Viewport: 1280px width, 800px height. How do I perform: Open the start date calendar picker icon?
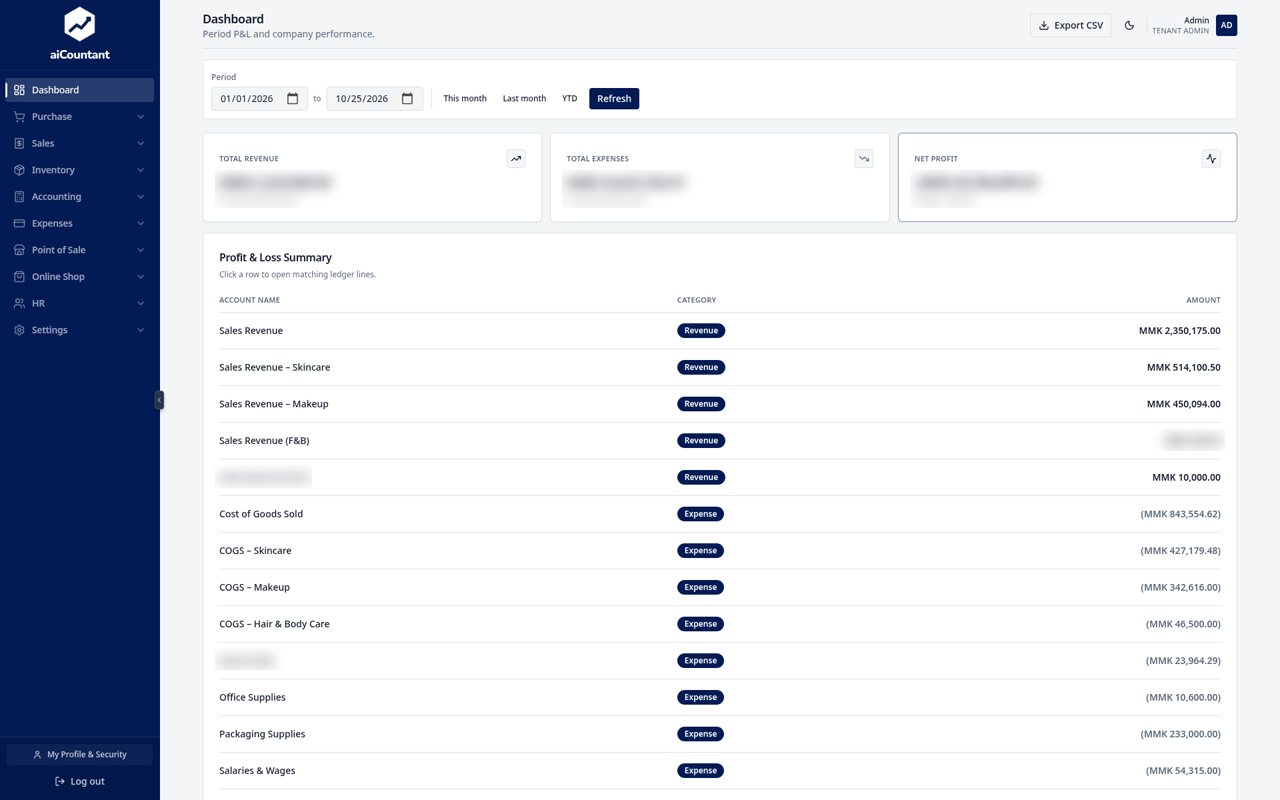coord(293,99)
